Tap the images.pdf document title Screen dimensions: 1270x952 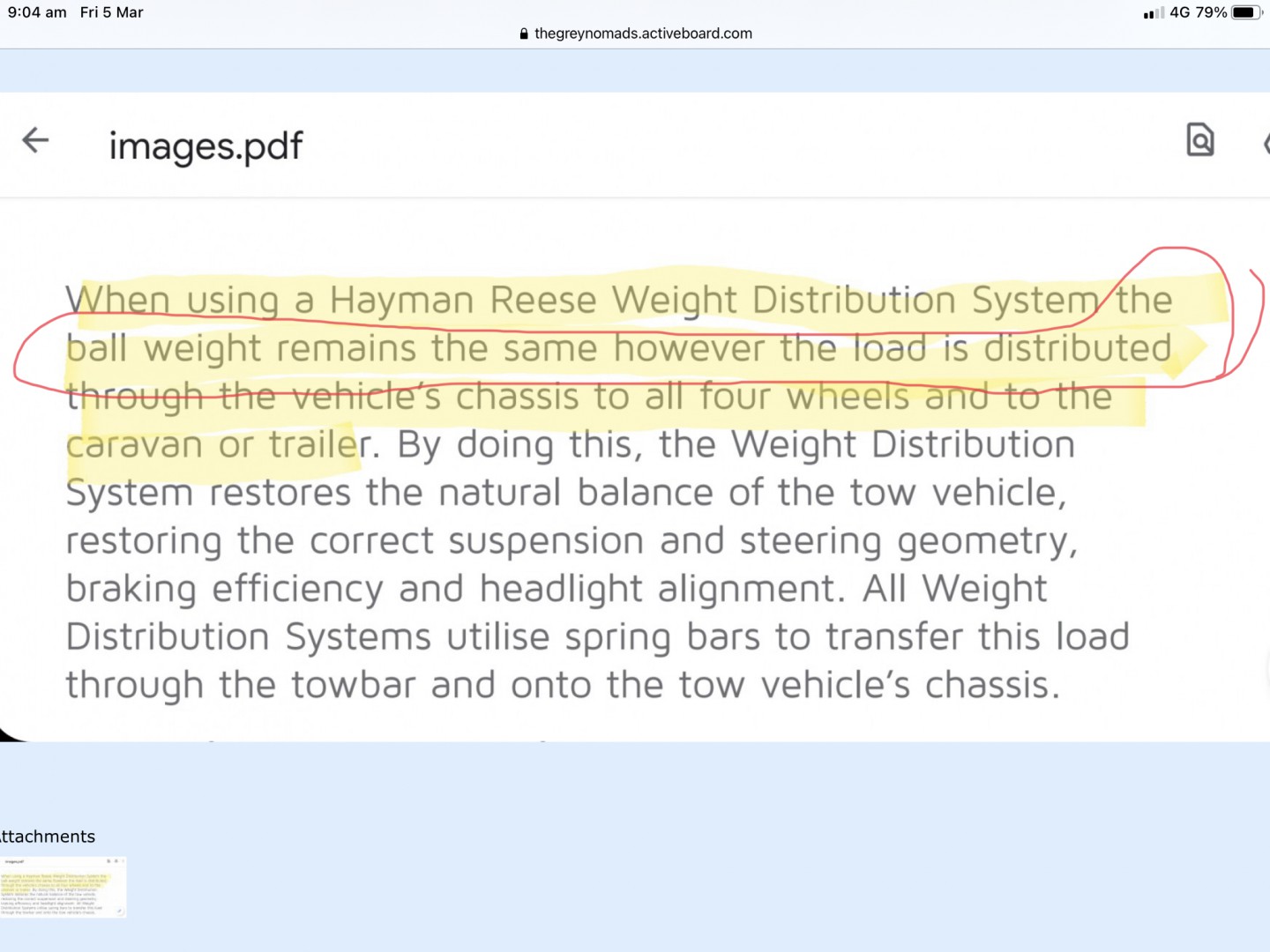(x=205, y=145)
